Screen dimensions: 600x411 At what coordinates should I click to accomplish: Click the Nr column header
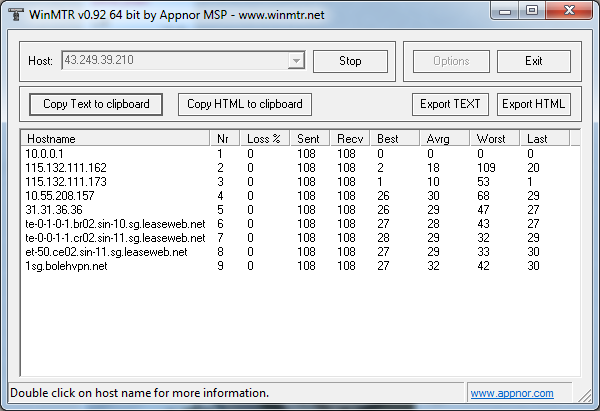point(225,139)
